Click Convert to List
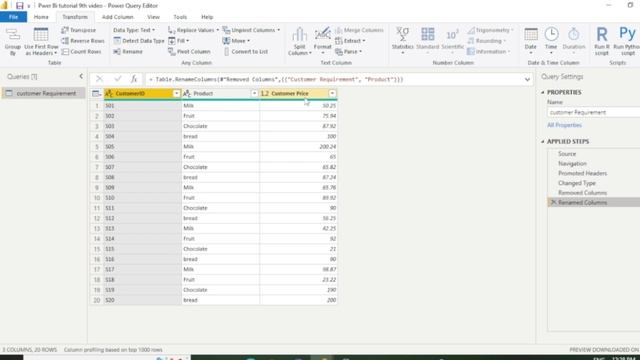640x360 pixels. tap(246, 52)
